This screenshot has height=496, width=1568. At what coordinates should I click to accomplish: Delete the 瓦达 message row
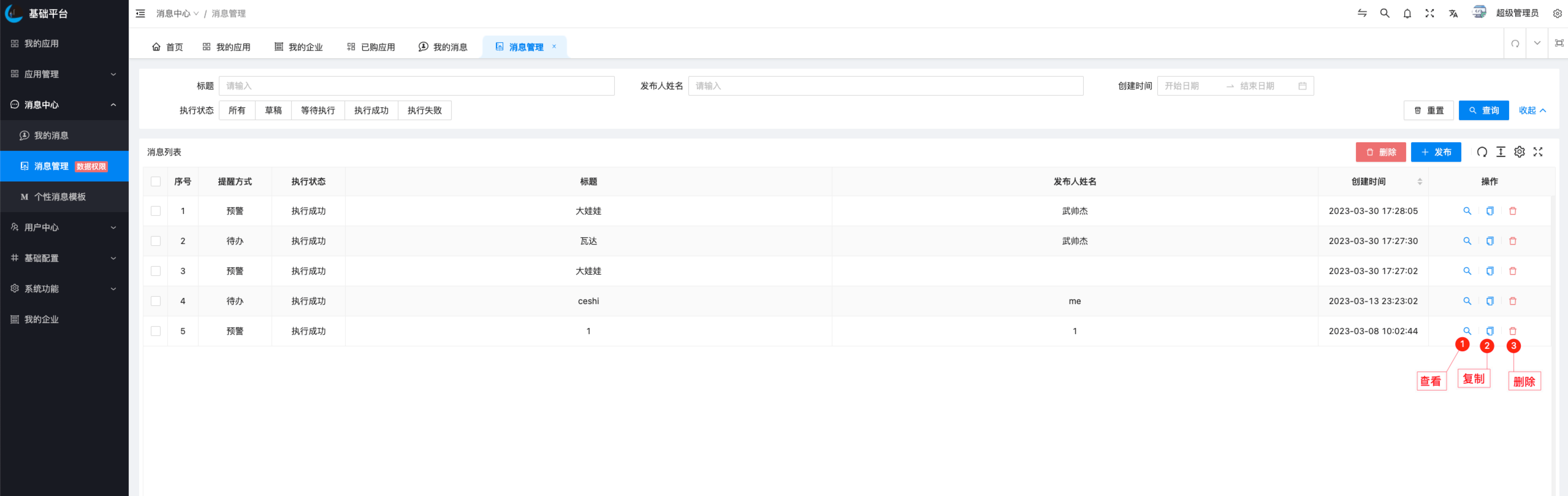1513,241
